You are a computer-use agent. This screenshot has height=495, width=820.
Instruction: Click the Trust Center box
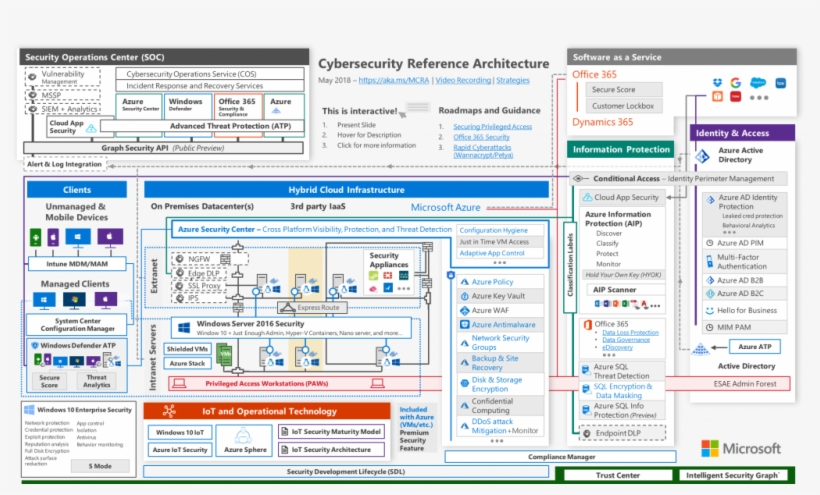(x=618, y=475)
